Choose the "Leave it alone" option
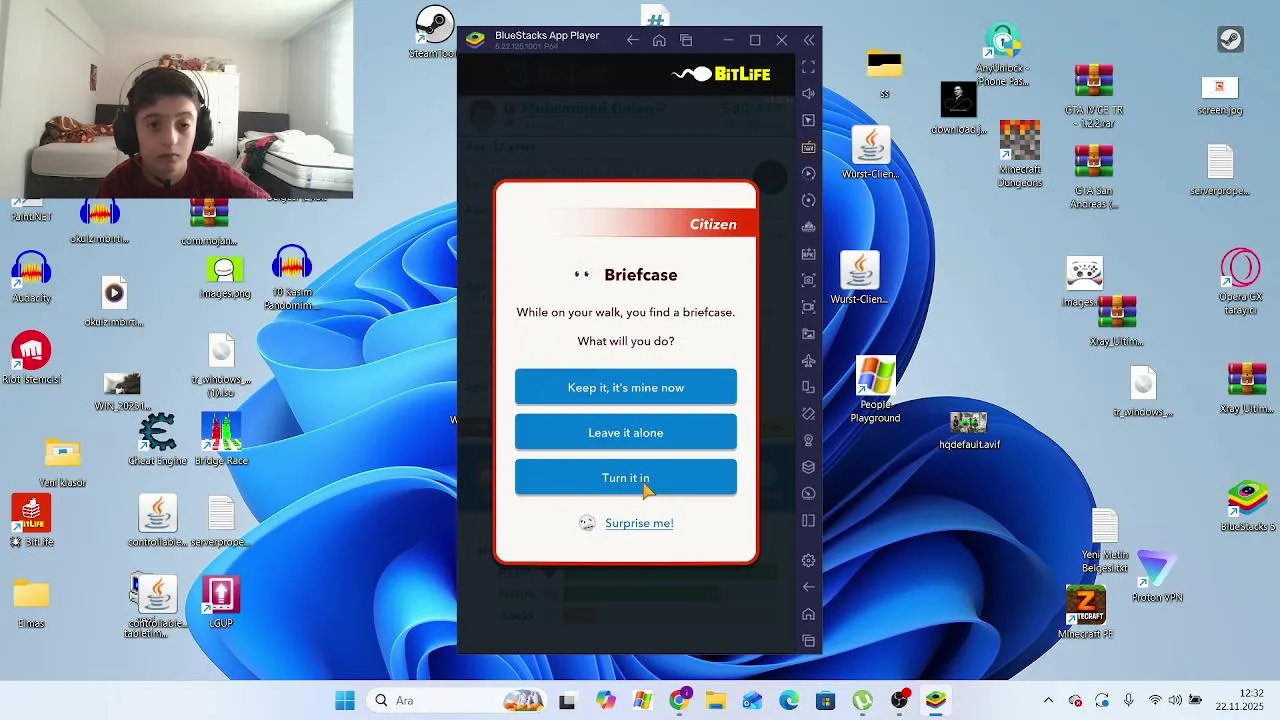The height and width of the screenshot is (720, 1280). coord(626,432)
